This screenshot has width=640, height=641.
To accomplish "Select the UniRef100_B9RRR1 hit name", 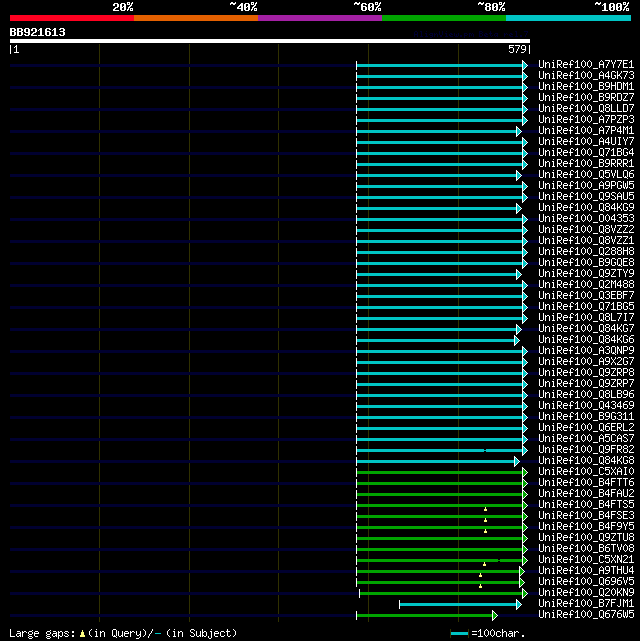I will pyautogui.click(x=586, y=164).
